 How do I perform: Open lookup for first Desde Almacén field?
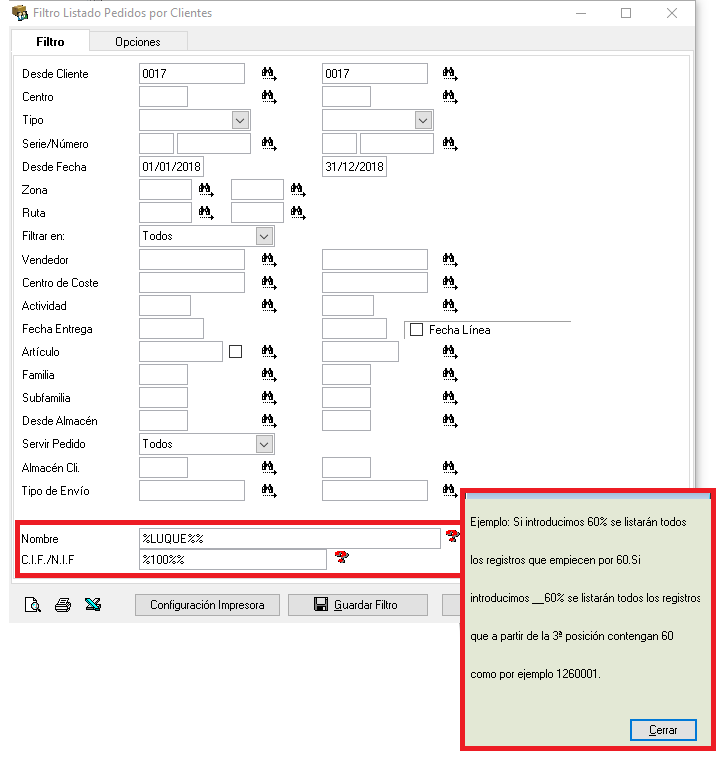(269, 421)
